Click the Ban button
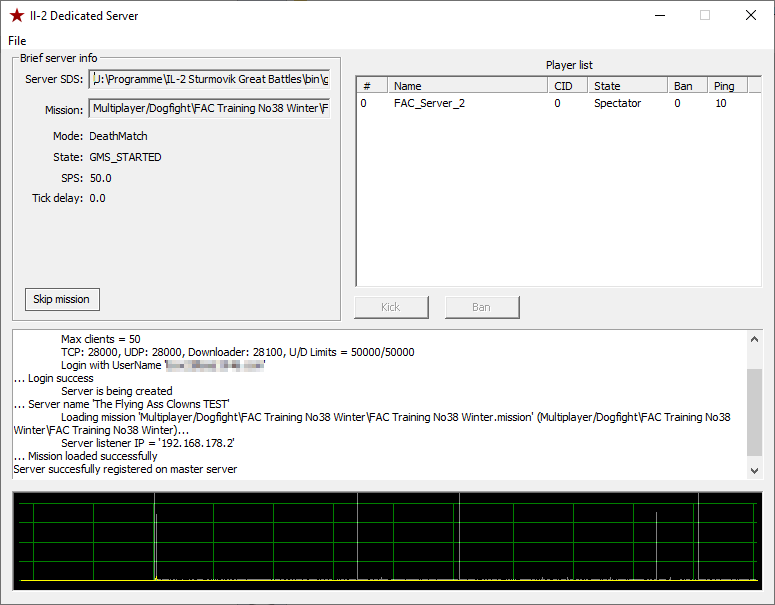The width and height of the screenshot is (775, 605). coord(482,307)
